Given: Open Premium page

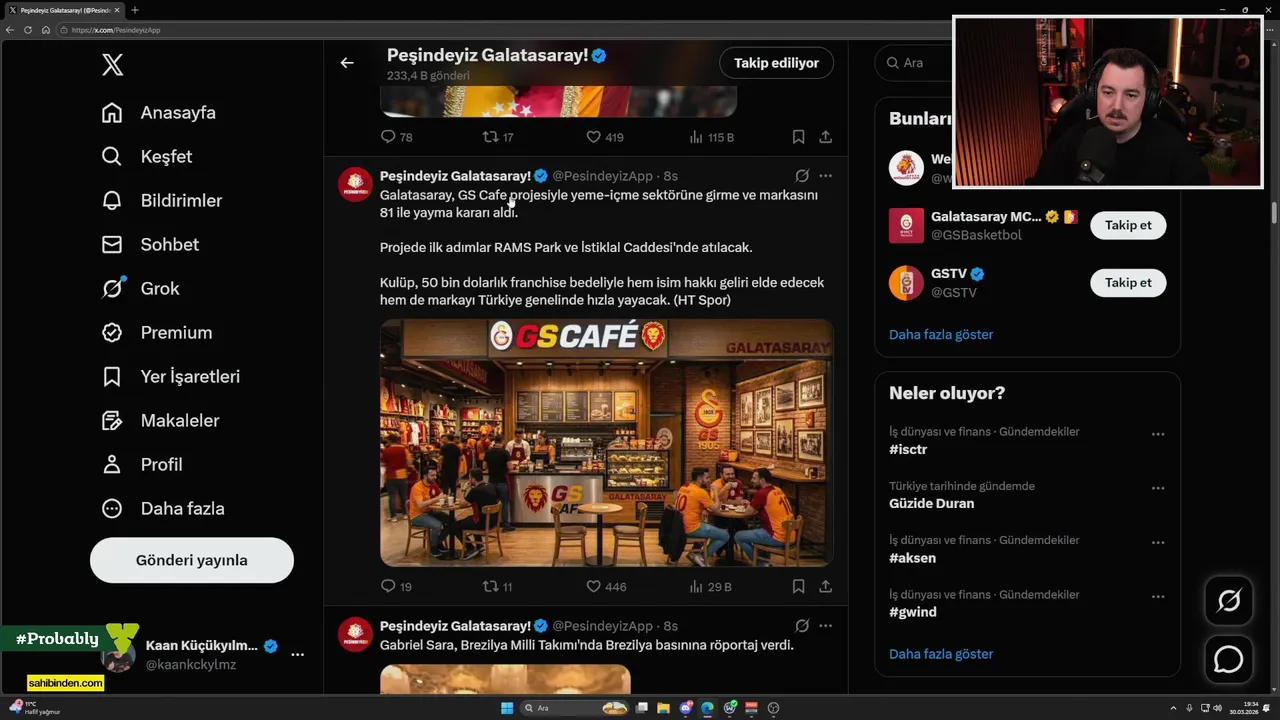Looking at the screenshot, I should tap(157, 333).
